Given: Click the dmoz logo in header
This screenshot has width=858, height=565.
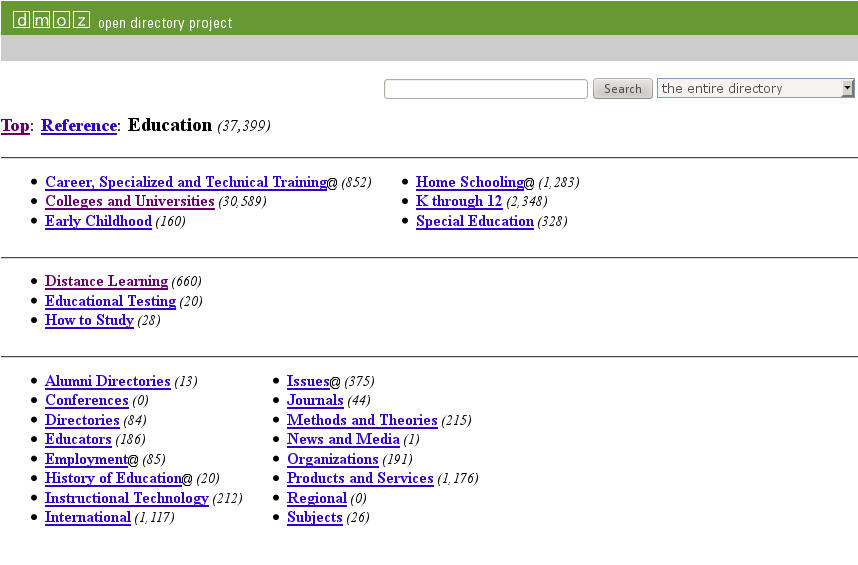Looking at the screenshot, I should coord(51,21).
